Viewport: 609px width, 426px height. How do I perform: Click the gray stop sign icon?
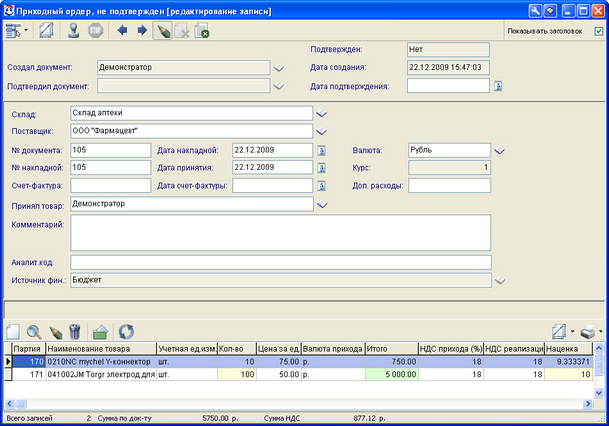pos(96,30)
